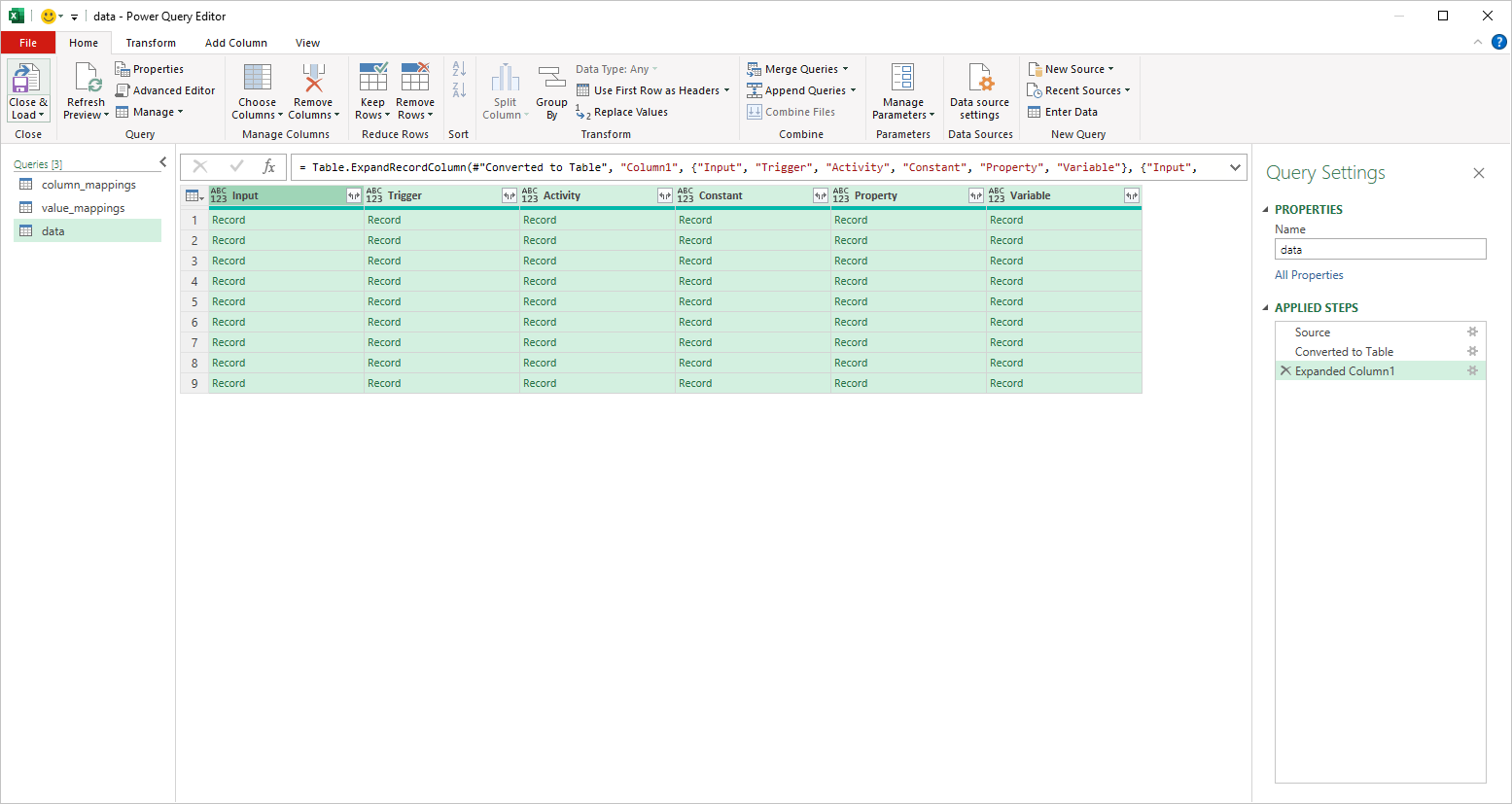The height and width of the screenshot is (804, 1512).
Task: Select the Source applied step
Action: pos(1380,332)
